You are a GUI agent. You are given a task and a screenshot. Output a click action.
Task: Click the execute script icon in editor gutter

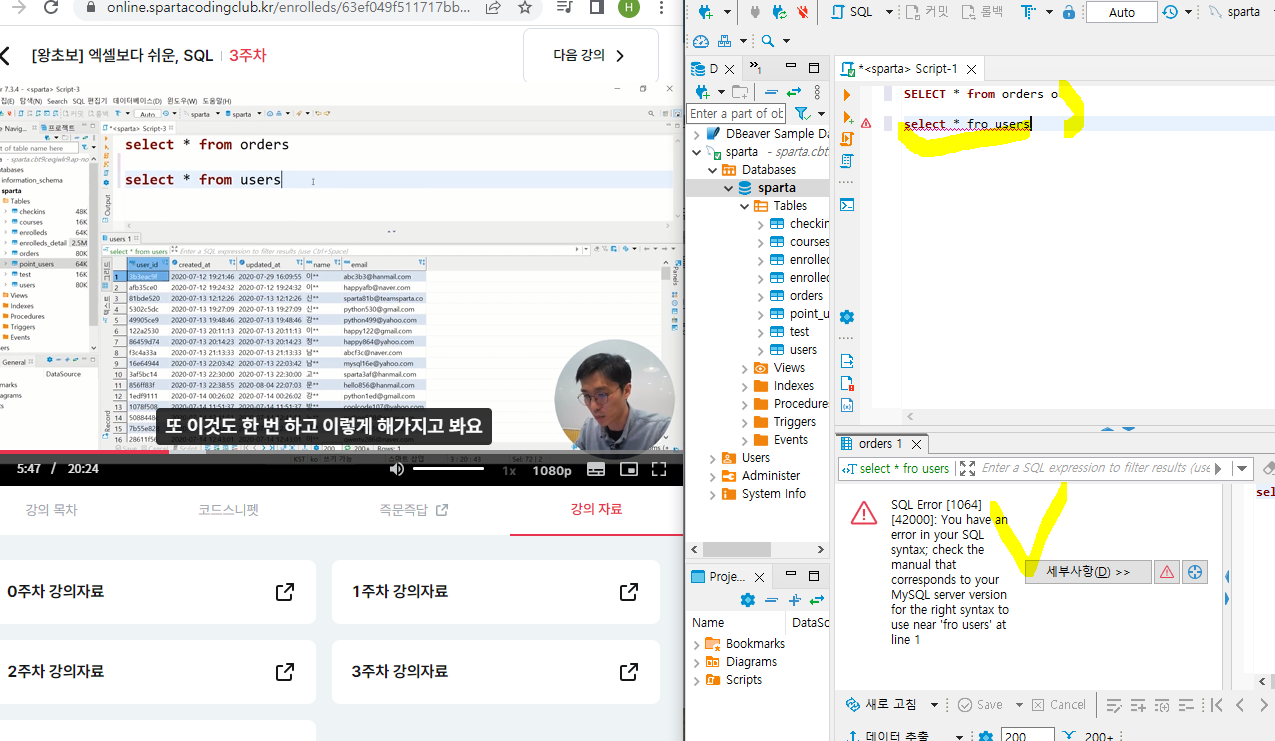(847, 140)
